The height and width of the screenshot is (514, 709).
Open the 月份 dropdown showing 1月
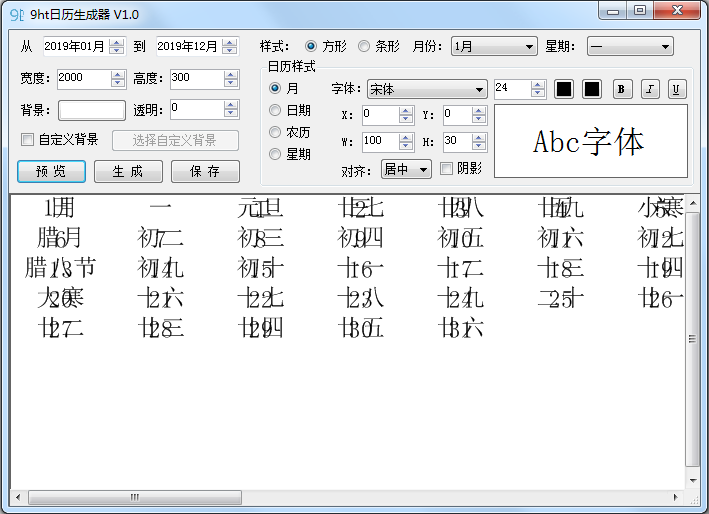[494, 46]
